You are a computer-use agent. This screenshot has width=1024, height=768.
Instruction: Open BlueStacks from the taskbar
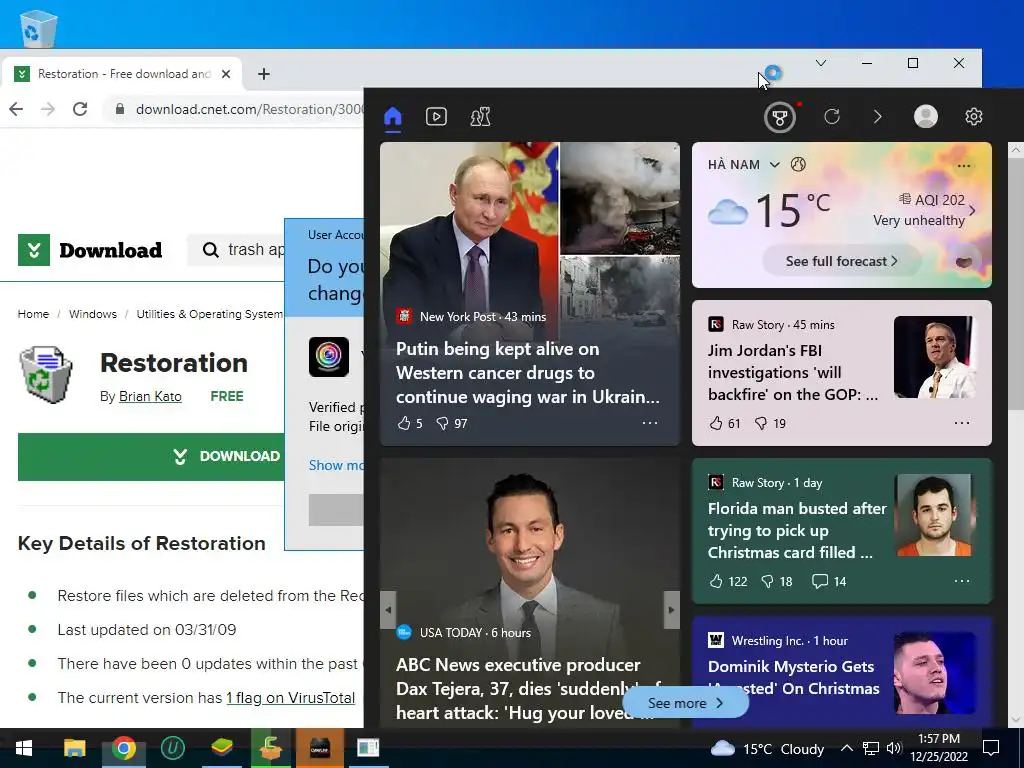point(221,748)
